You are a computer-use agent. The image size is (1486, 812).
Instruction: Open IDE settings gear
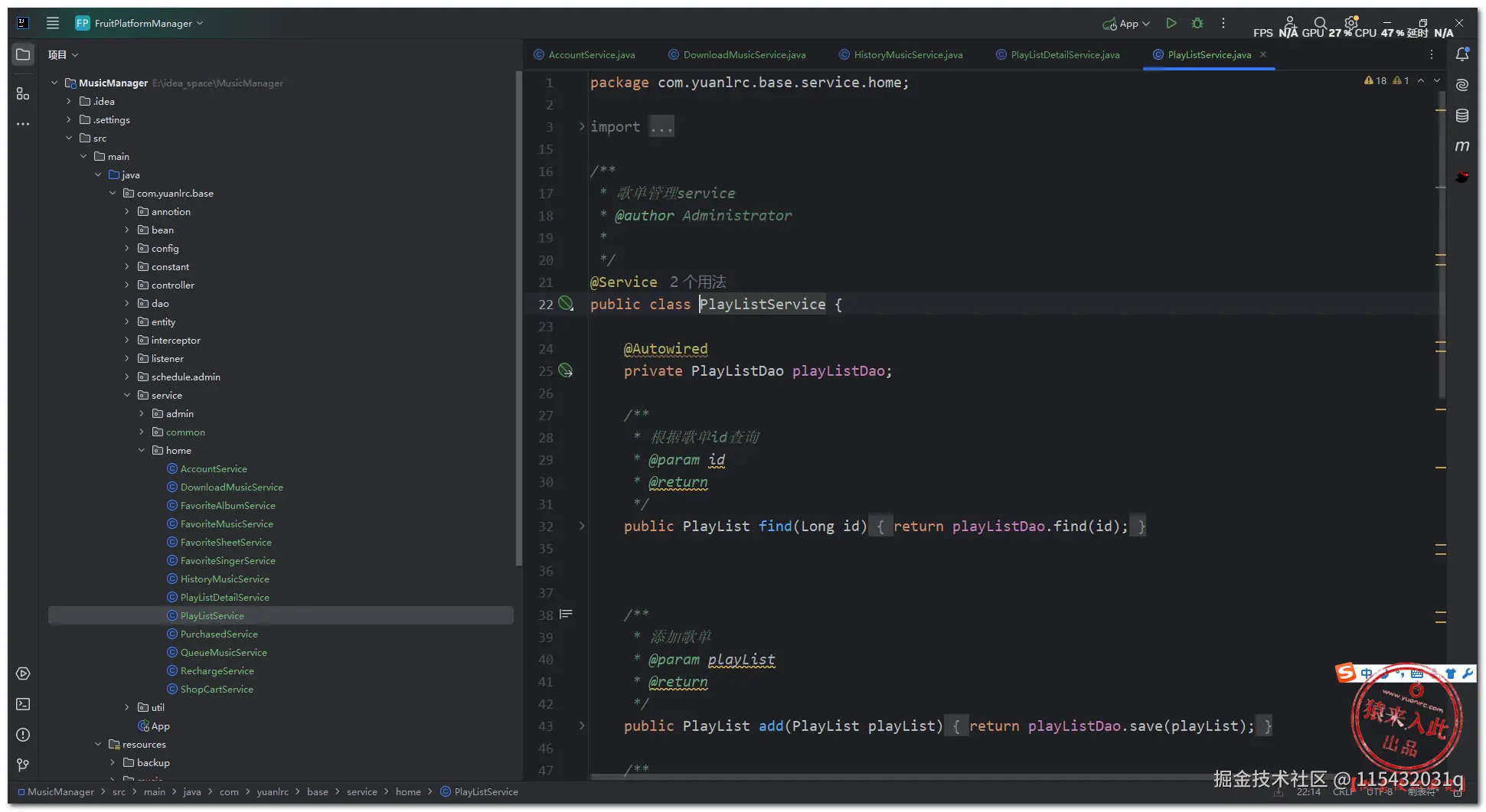coord(1351,22)
